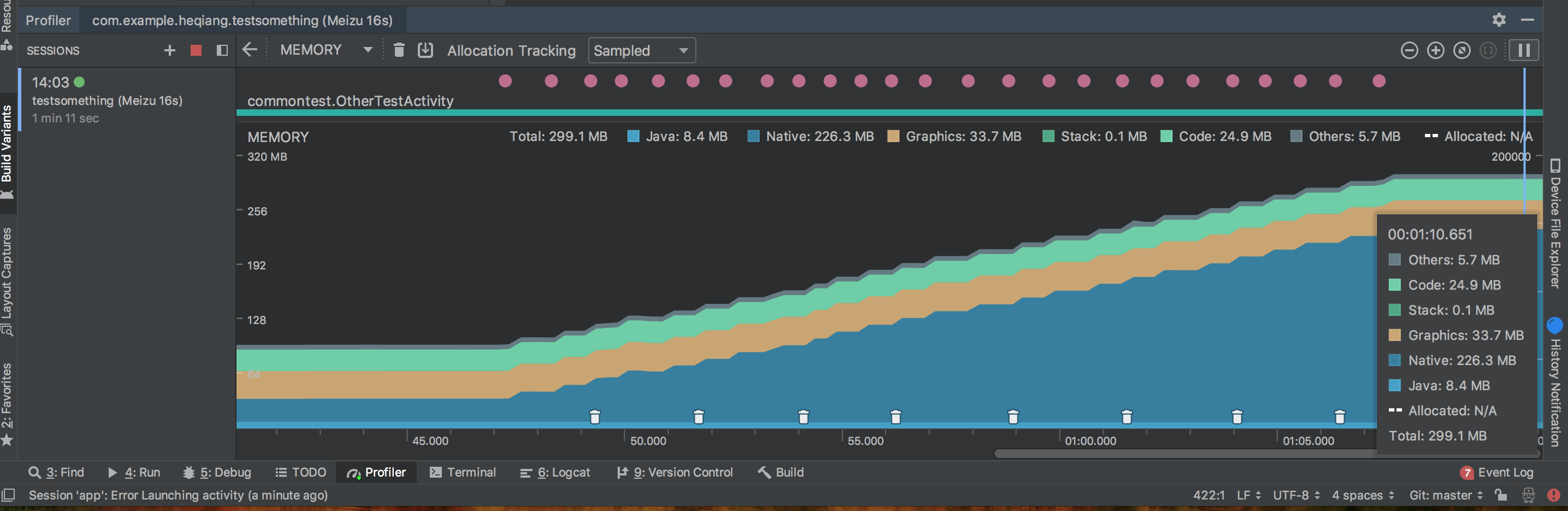Force garbage collection with trash icon
The height and width of the screenshot is (511, 1568).
[399, 50]
